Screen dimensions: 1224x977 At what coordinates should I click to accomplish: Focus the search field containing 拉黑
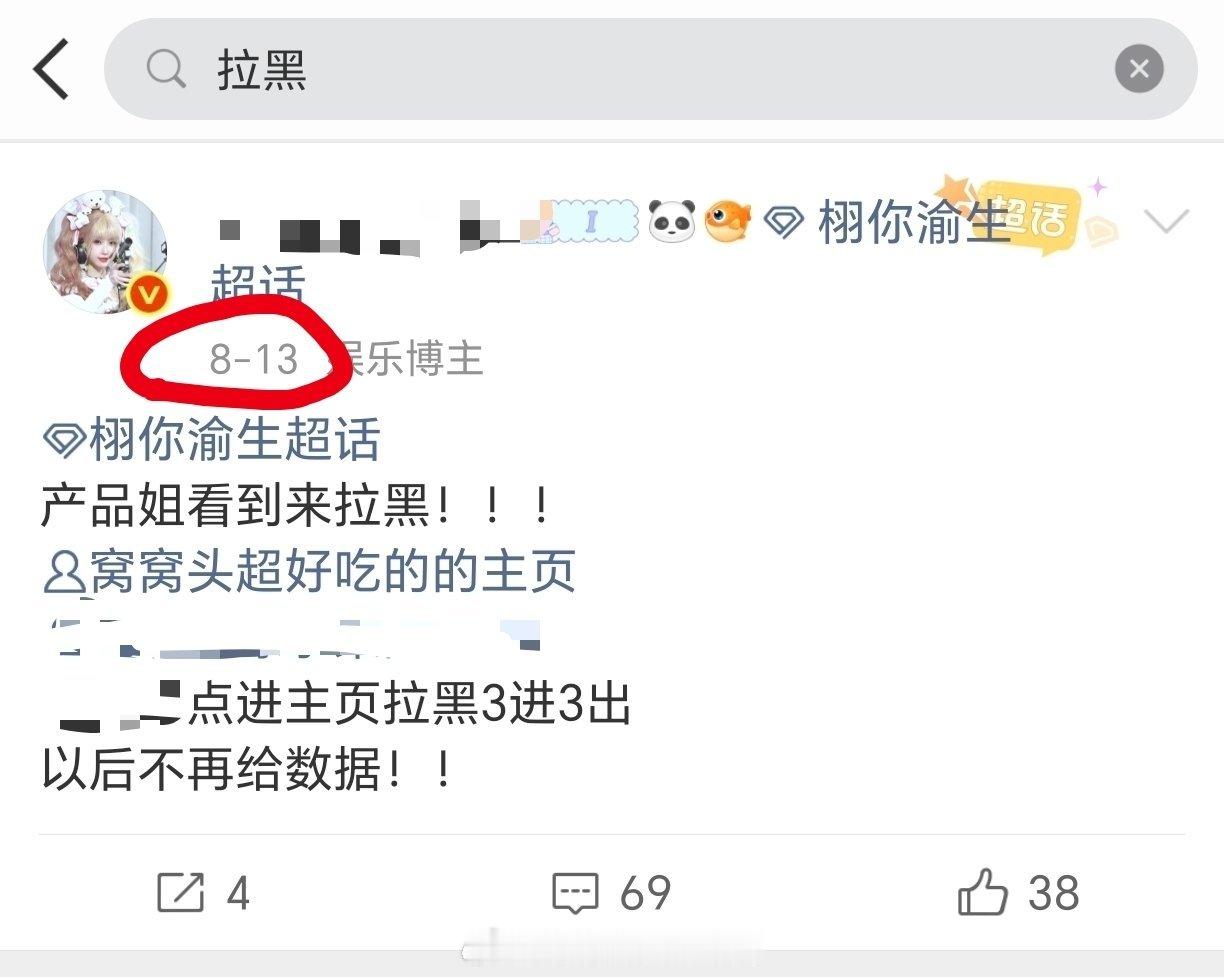650,69
